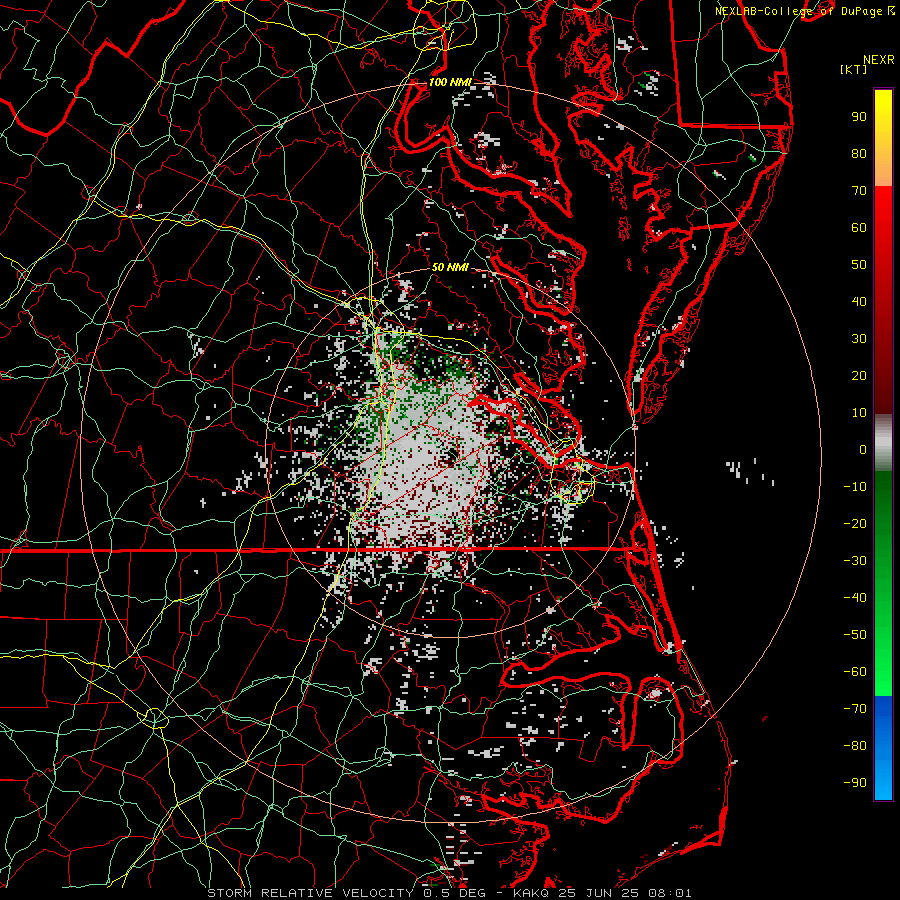Click the -90 value on velocity scale

[x=855, y=783]
